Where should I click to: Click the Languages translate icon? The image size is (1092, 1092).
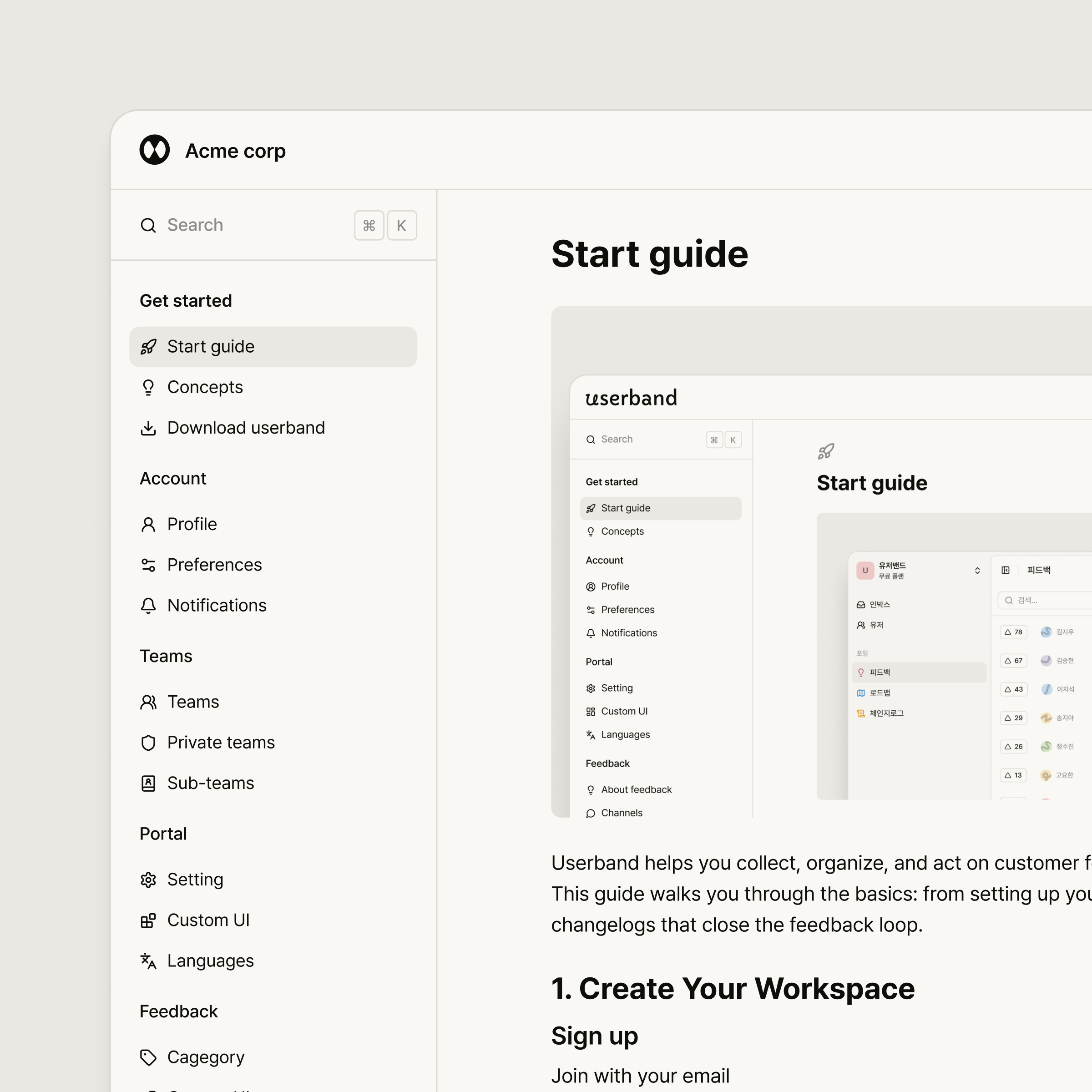click(x=148, y=961)
